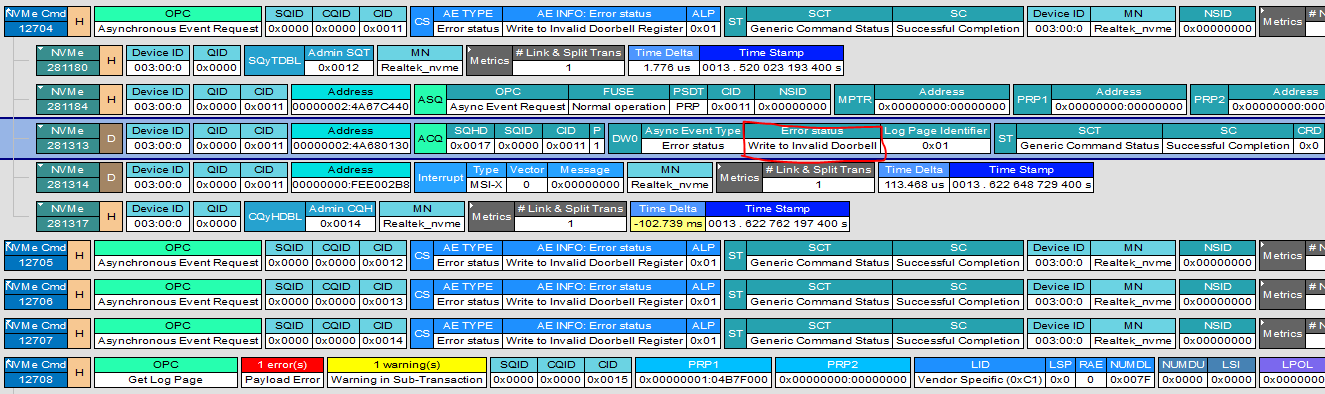Click the H direction cell of NVMe 281317
Screen dimensions: 1325x394
(x=111, y=217)
